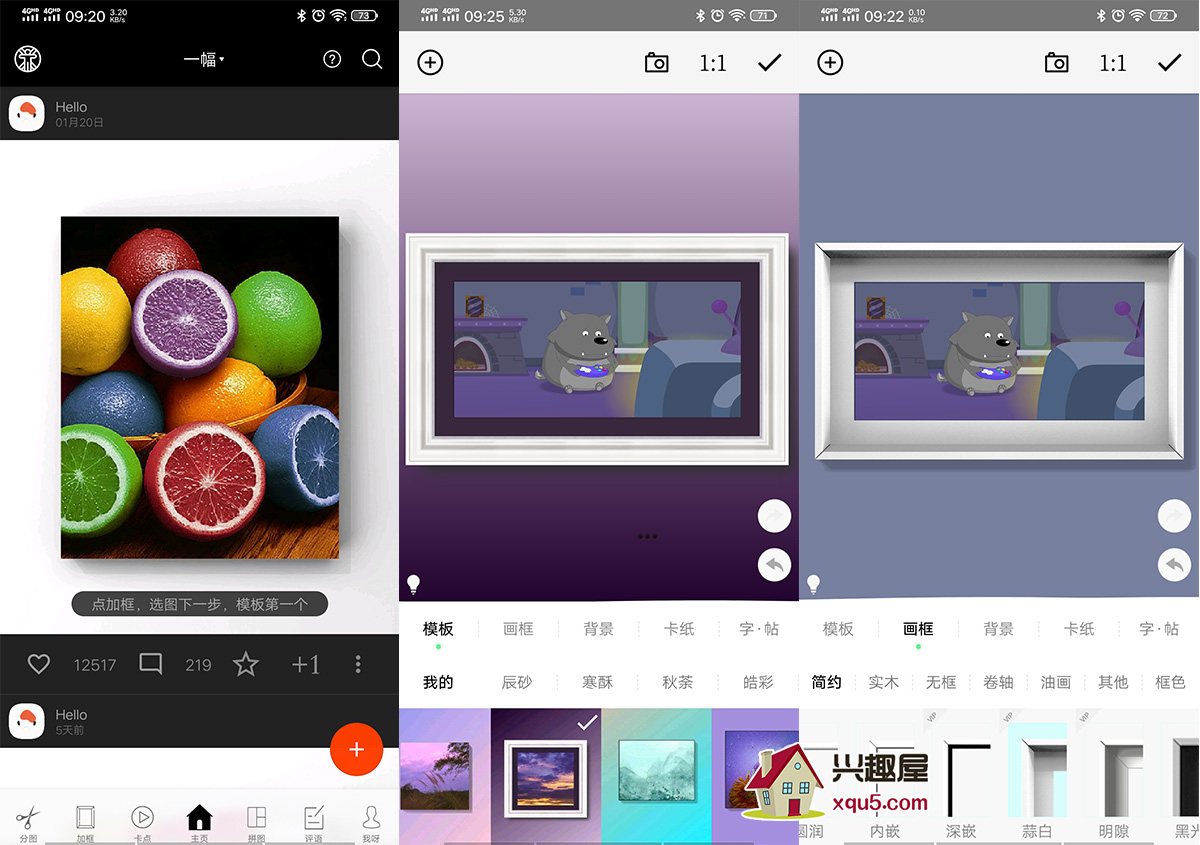
Task: Select the 画框 tab on template screen
Action: point(518,629)
